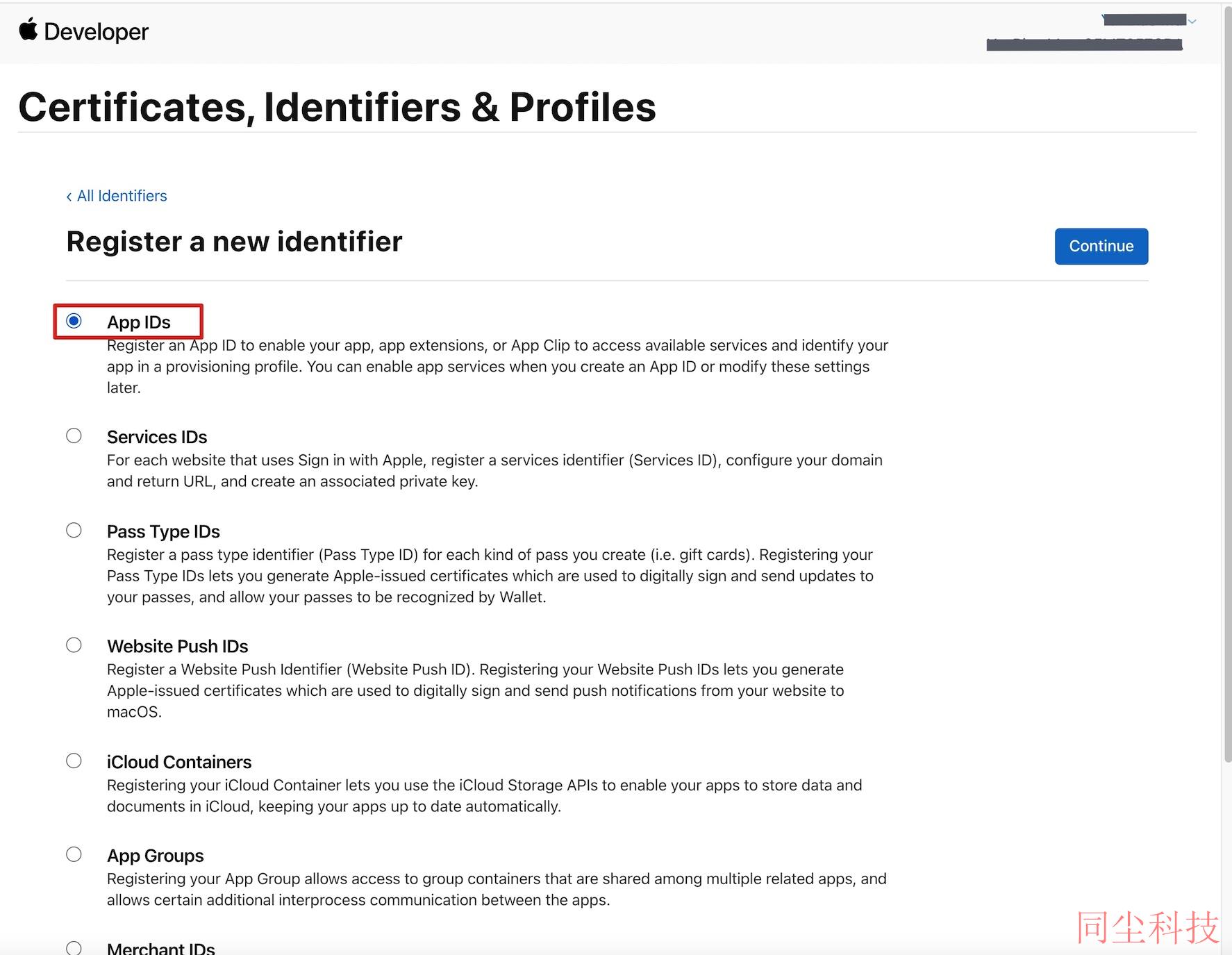This screenshot has height=955, width=1232.
Task: Select the App IDs radio button
Action: pos(74,320)
